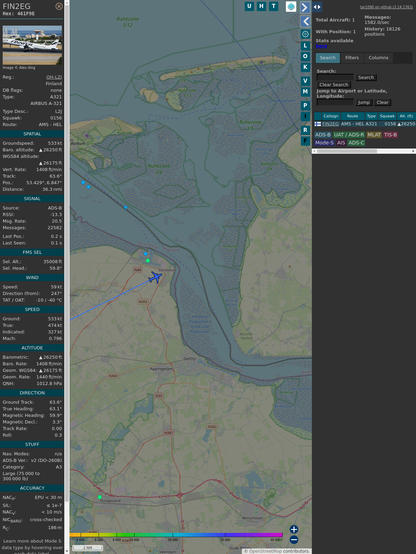The image size is (416, 554).
Task: Click the UAT / ADS-R legend label
Action: [x=349, y=135]
